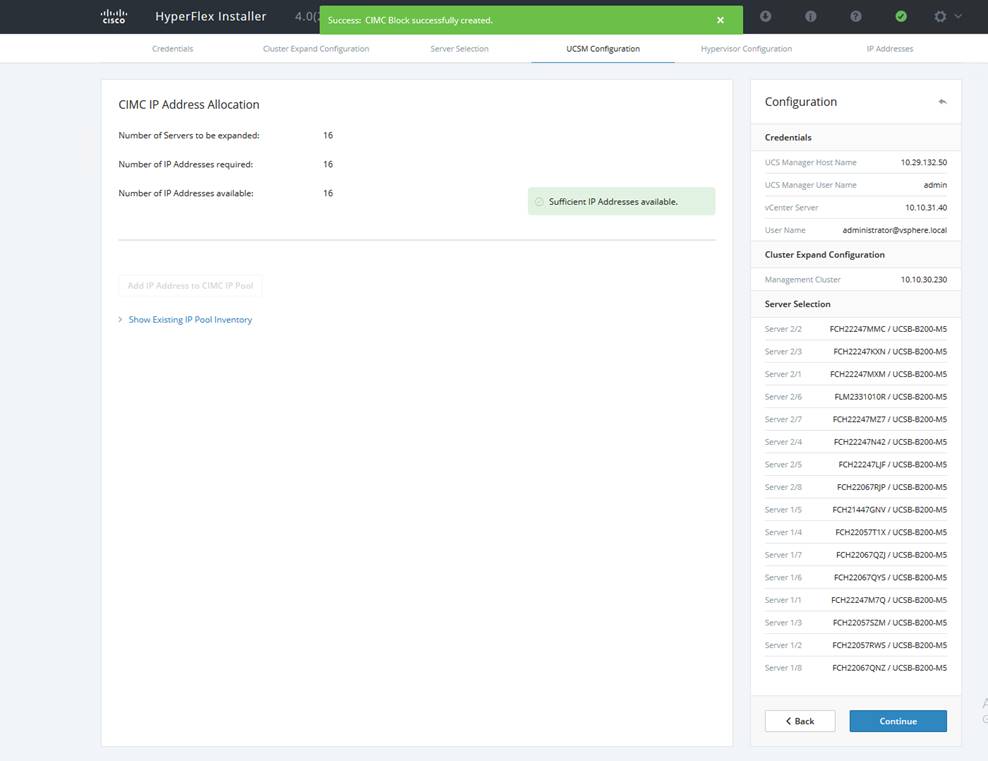Select the Server 2/7 FCH22247MZ7 row
Image resolution: width=988 pixels, height=761 pixels.
856,419
